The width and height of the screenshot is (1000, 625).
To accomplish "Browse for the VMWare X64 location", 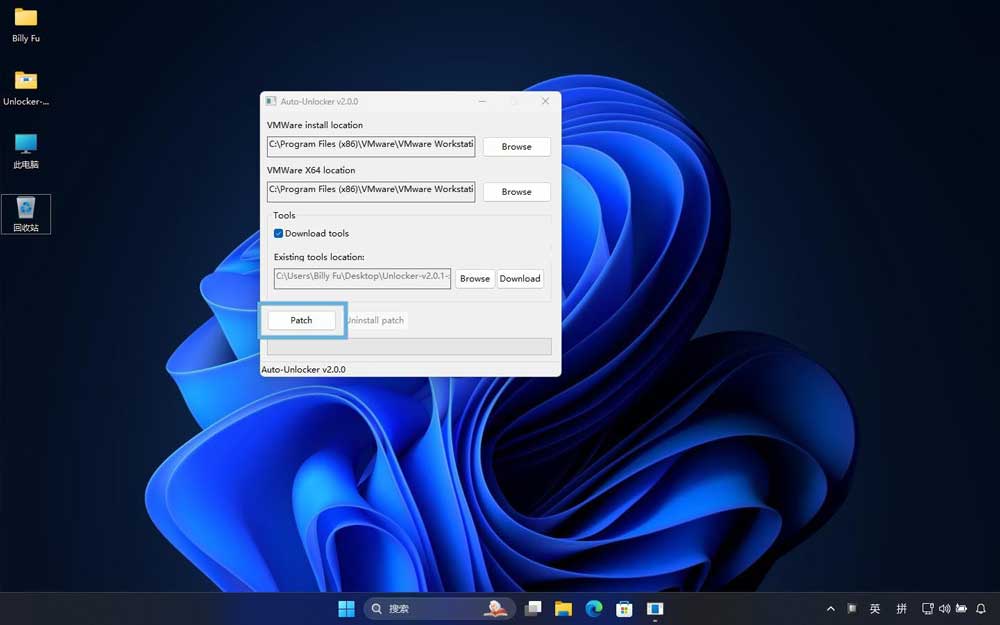I will pyautogui.click(x=516, y=191).
